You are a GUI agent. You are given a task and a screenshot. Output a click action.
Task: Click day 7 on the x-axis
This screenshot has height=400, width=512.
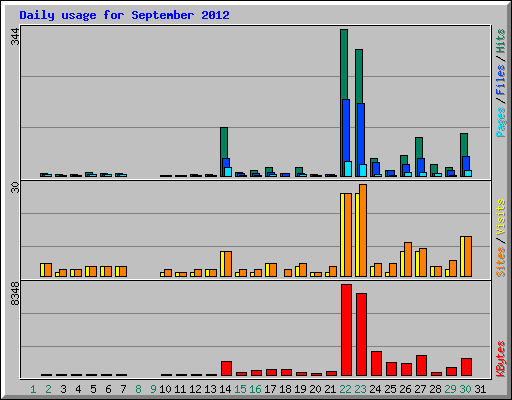tap(123, 389)
